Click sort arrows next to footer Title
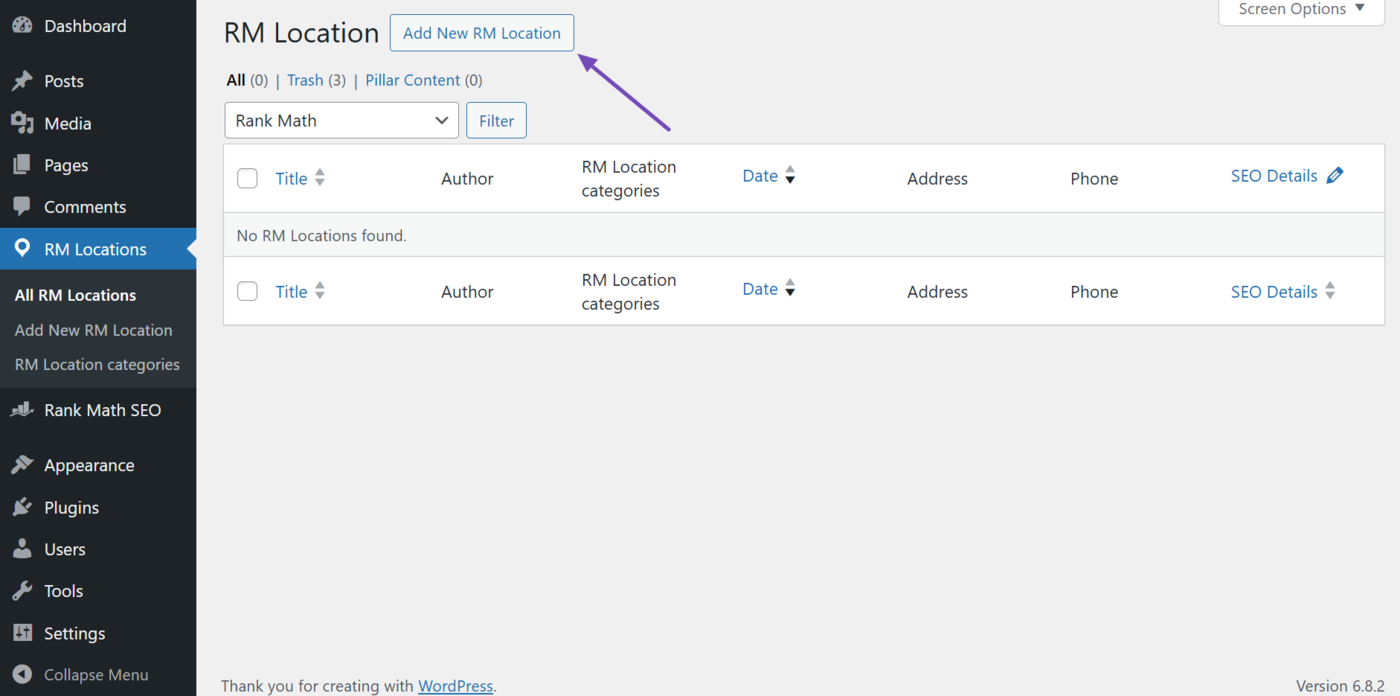Image resolution: width=1400 pixels, height=696 pixels. [x=320, y=291]
